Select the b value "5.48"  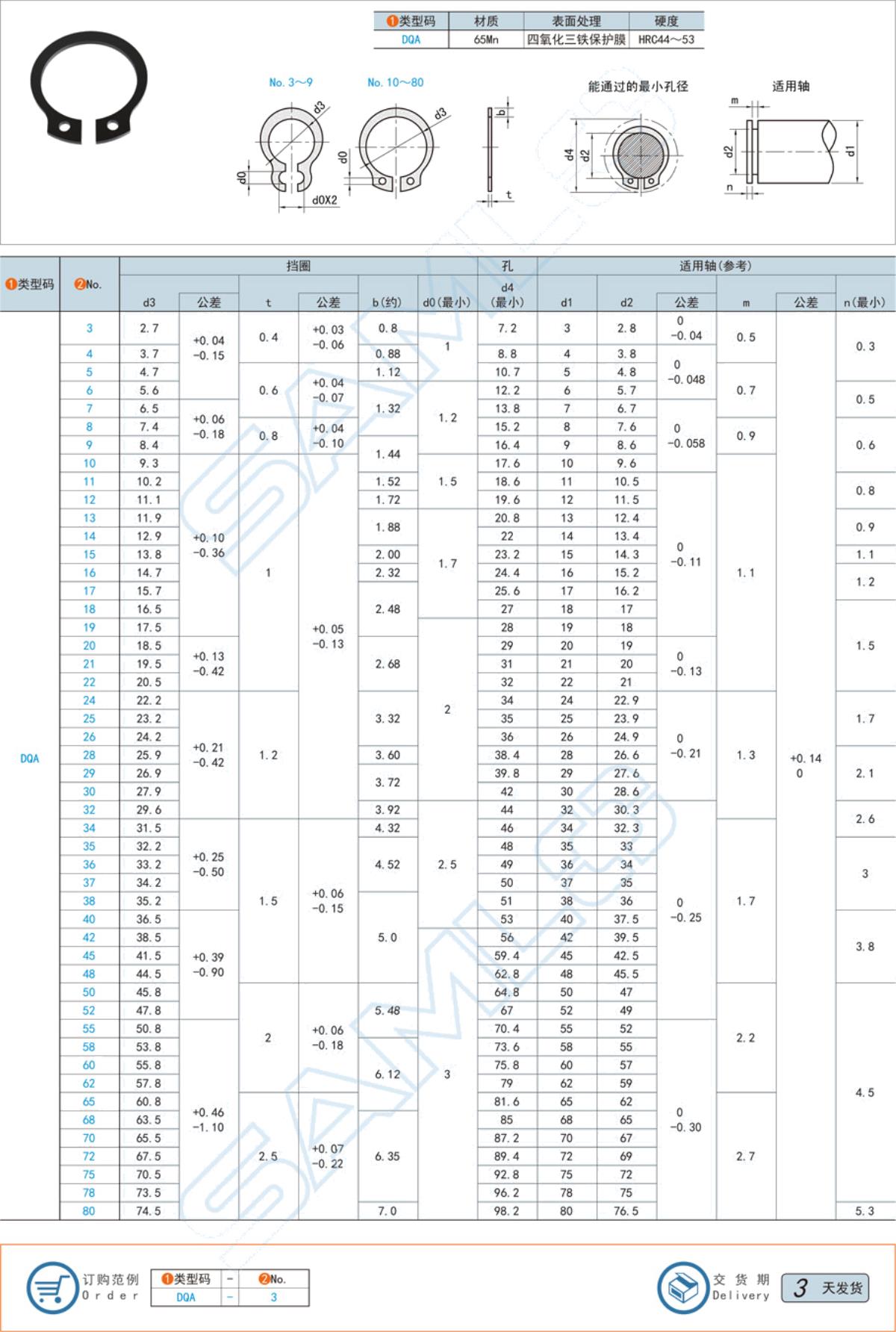pos(388,1010)
